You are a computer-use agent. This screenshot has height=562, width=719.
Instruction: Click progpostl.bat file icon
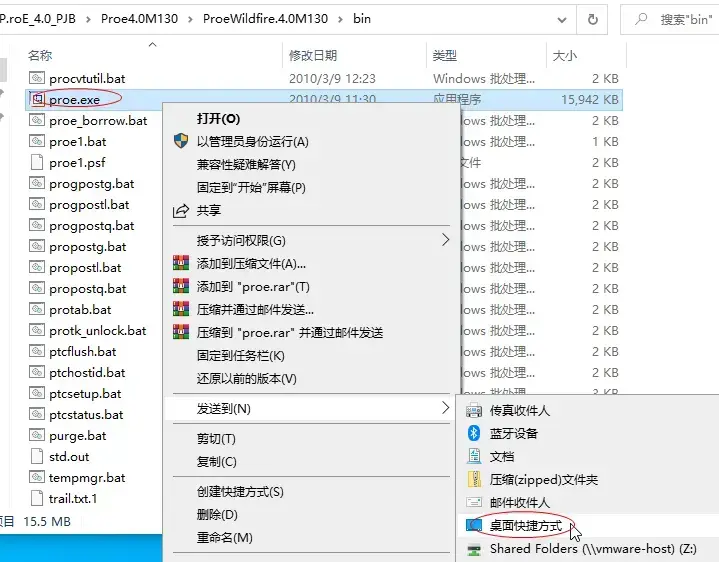click(37, 204)
